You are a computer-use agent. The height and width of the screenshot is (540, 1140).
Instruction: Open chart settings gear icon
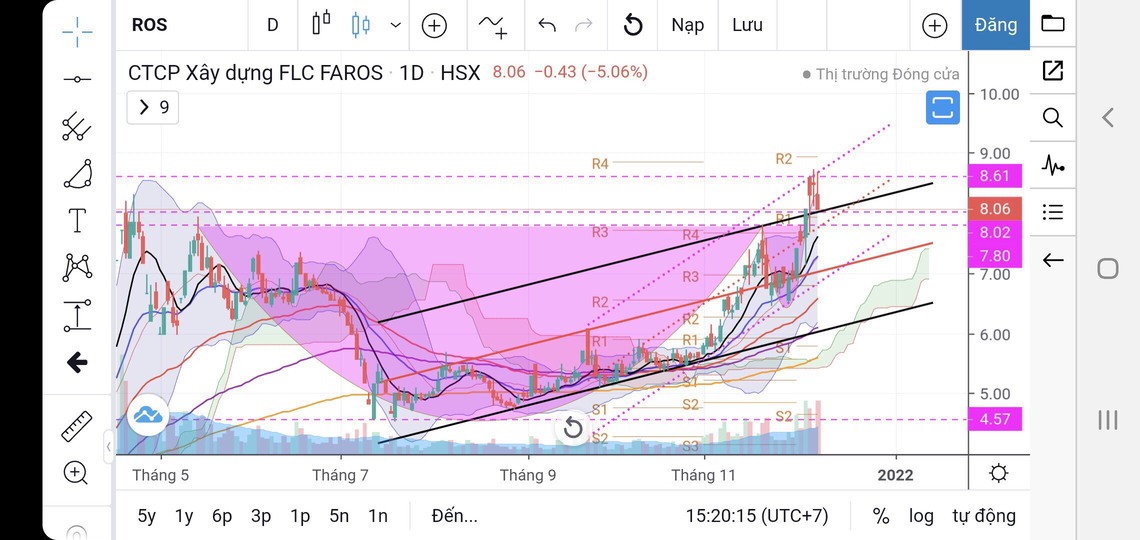point(999,475)
